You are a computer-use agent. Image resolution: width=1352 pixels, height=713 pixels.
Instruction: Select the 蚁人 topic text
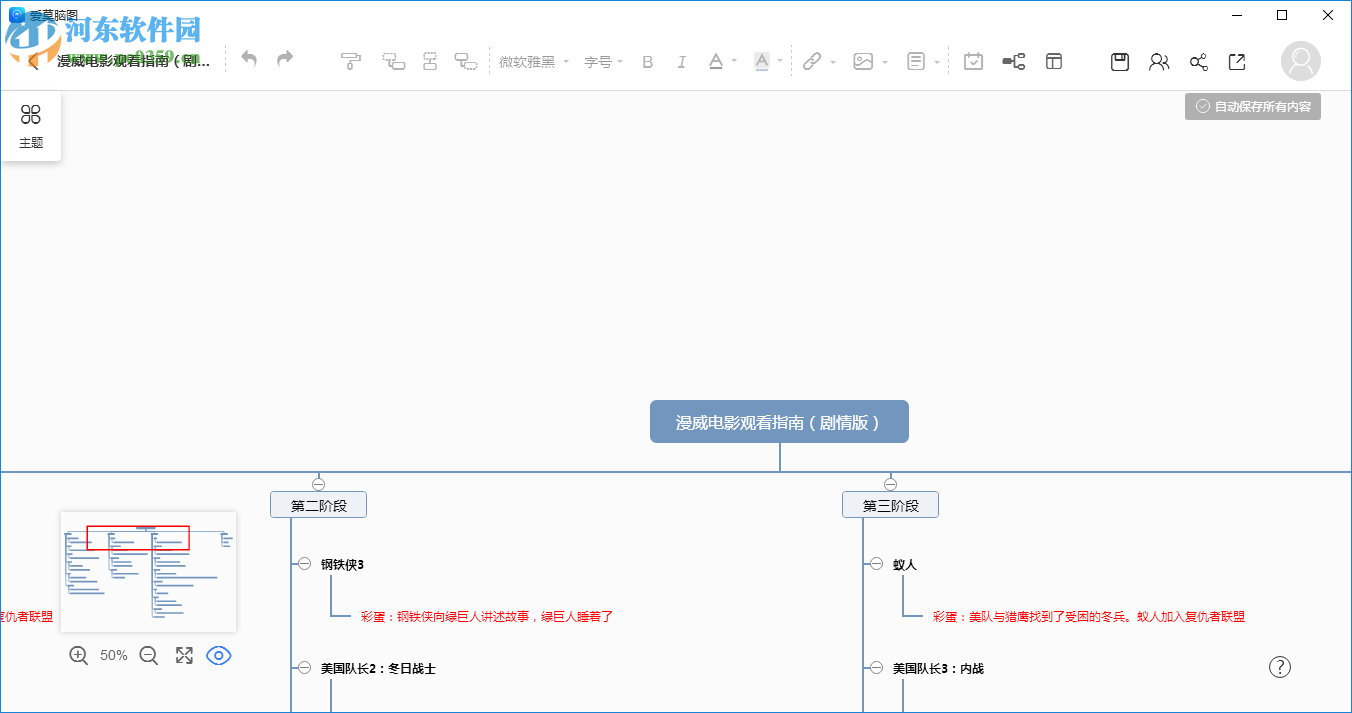(904, 564)
